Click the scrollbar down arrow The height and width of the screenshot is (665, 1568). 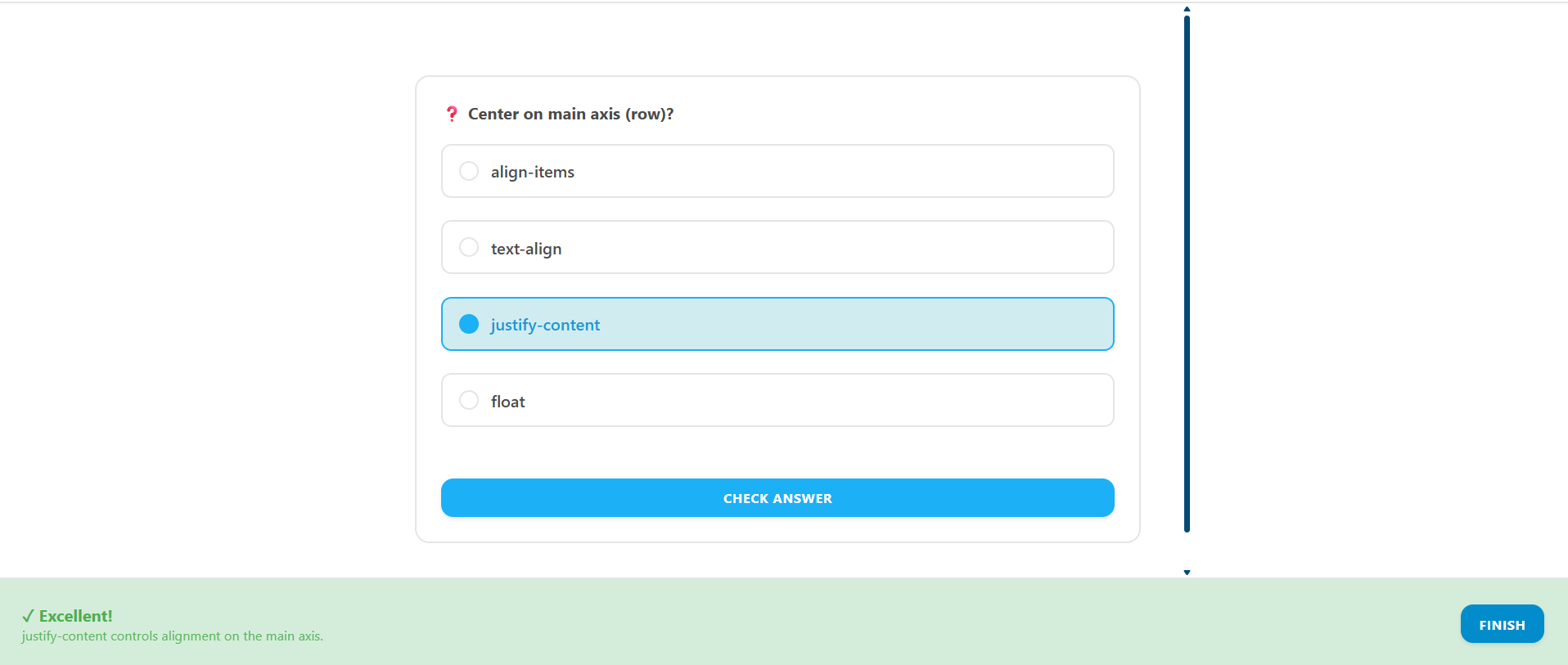(x=1187, y=573)
